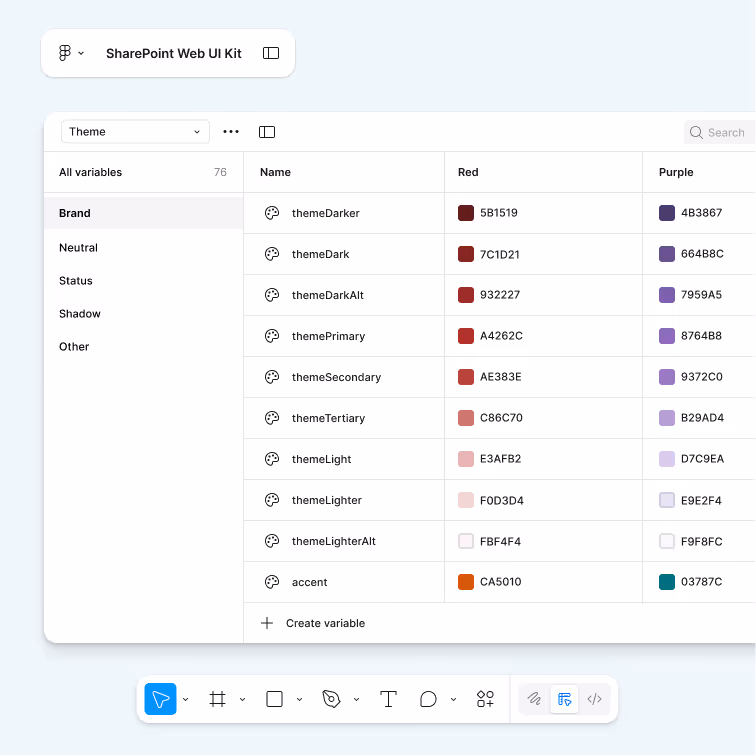Expand Pen tool options chevron
The width and height of the screenshot is (756, 756).
click(x=356, y=700)
